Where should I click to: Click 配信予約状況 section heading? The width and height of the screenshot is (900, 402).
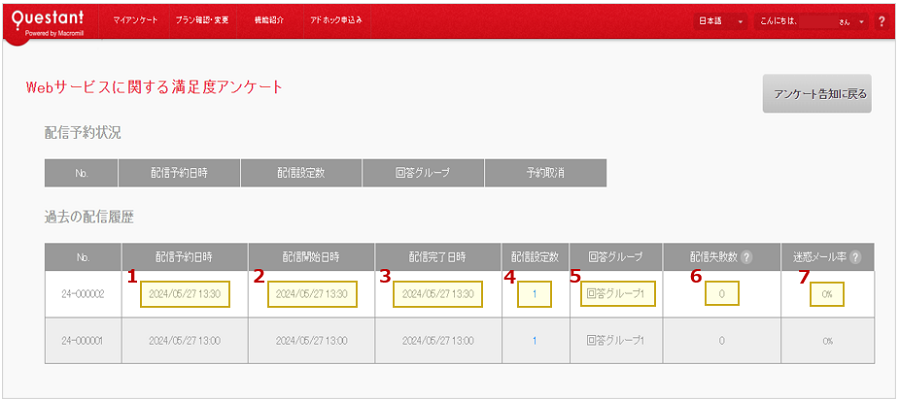[83, 133]
